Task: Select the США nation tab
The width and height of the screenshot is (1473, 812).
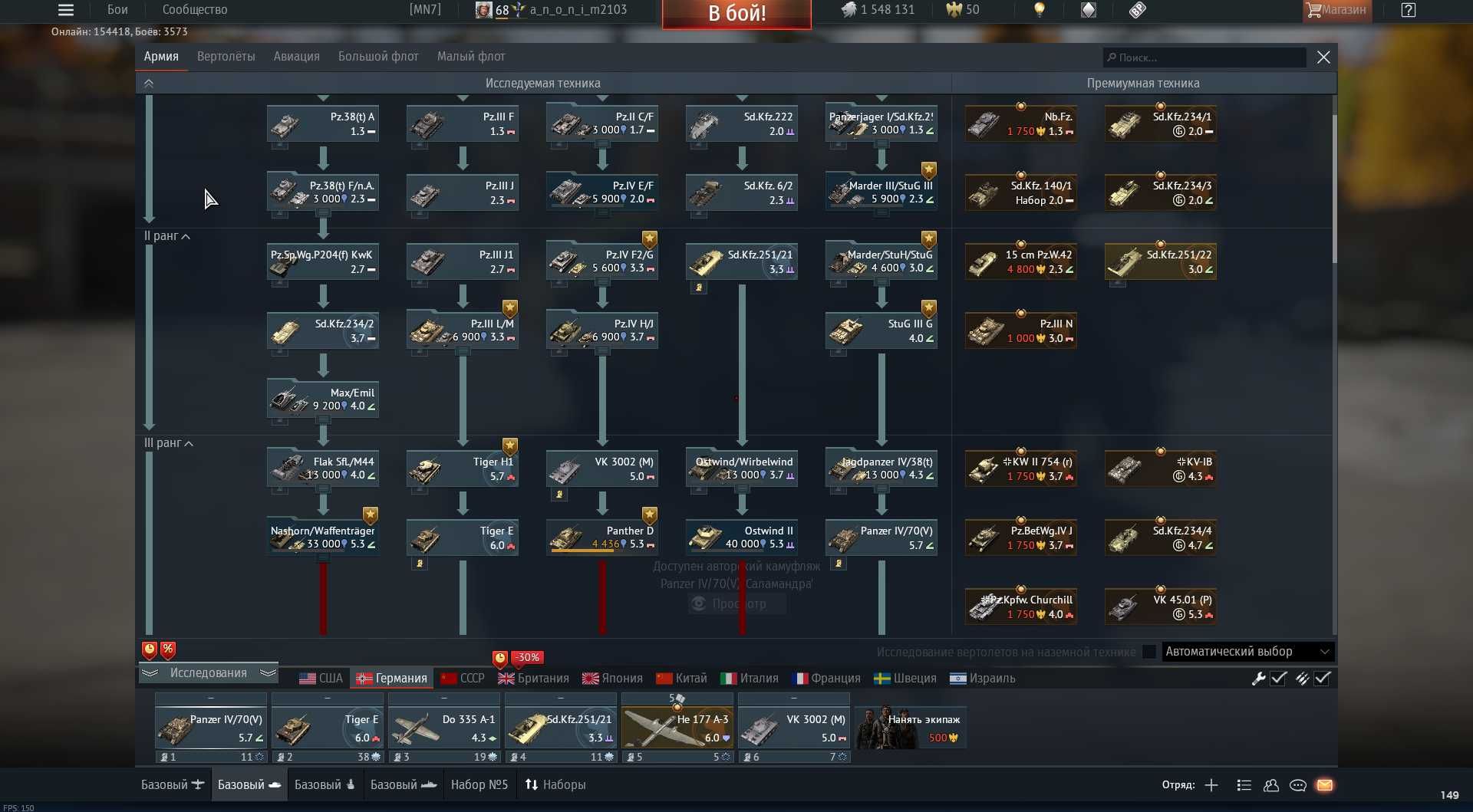Action: [x=321, y=679]
